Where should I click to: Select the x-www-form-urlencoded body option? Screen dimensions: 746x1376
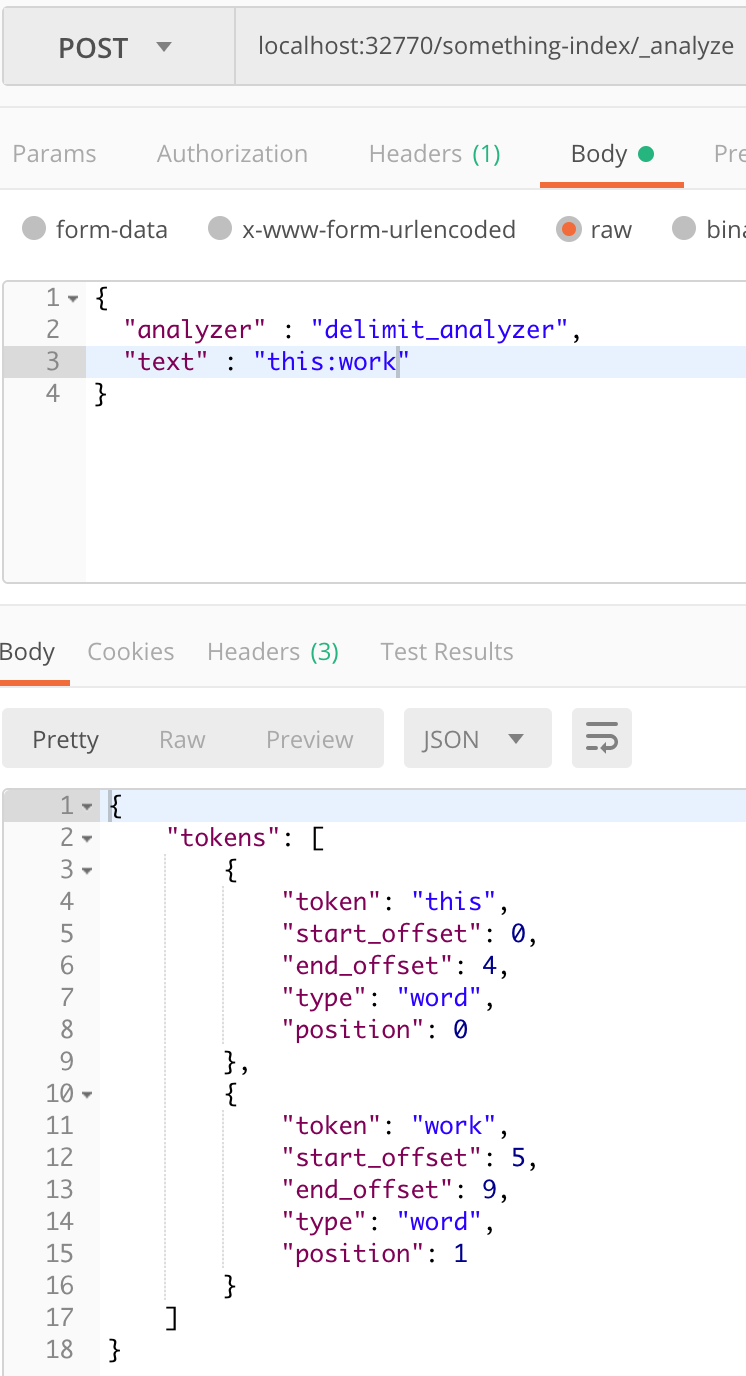point(219,229)
